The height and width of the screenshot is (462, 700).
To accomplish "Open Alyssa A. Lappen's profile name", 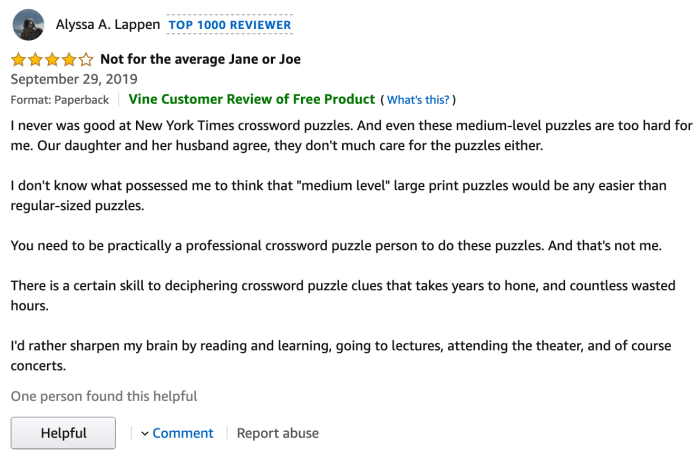I will pos(107,25).
